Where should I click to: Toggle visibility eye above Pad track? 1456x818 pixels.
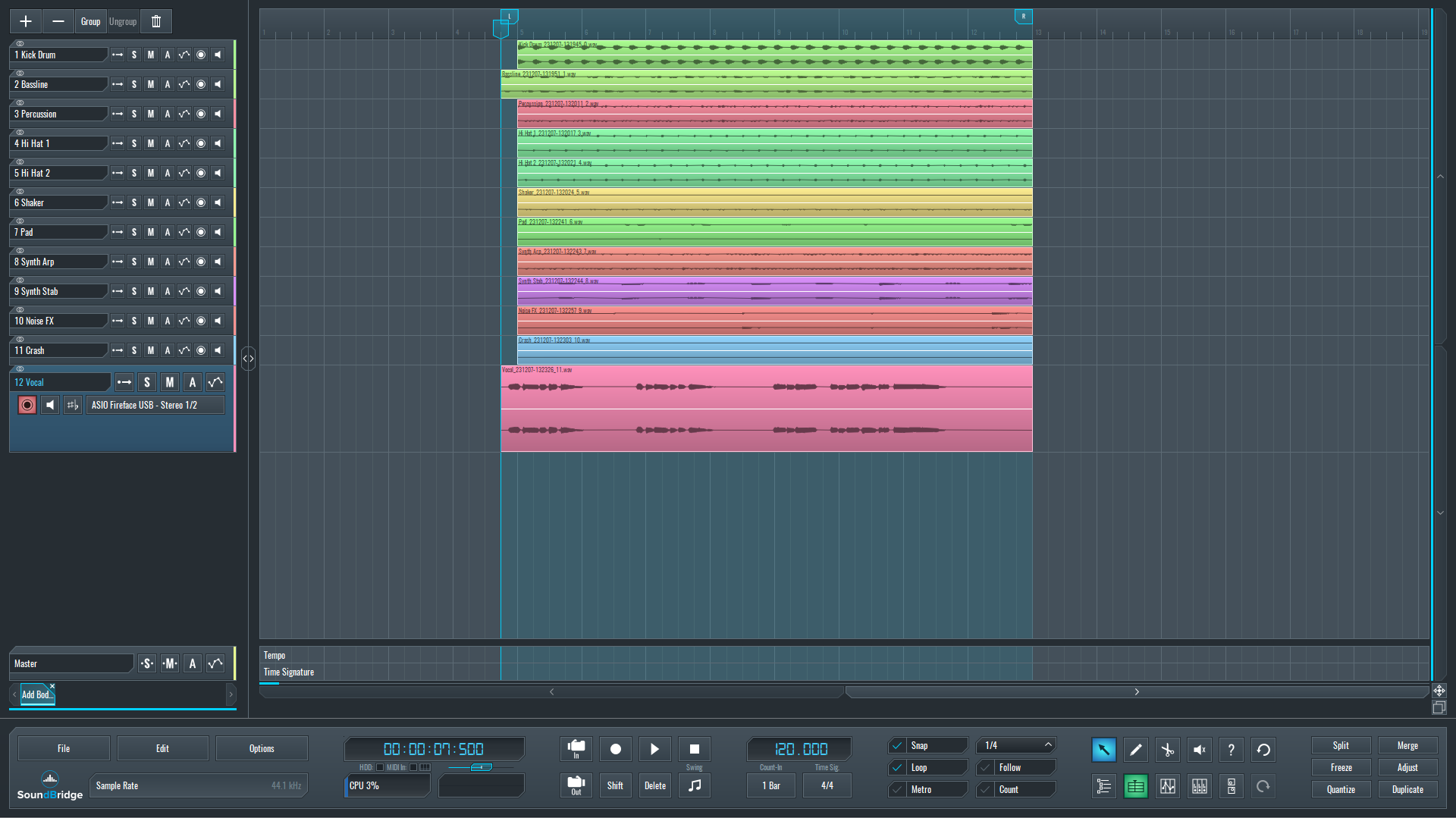tap(20, 221)
